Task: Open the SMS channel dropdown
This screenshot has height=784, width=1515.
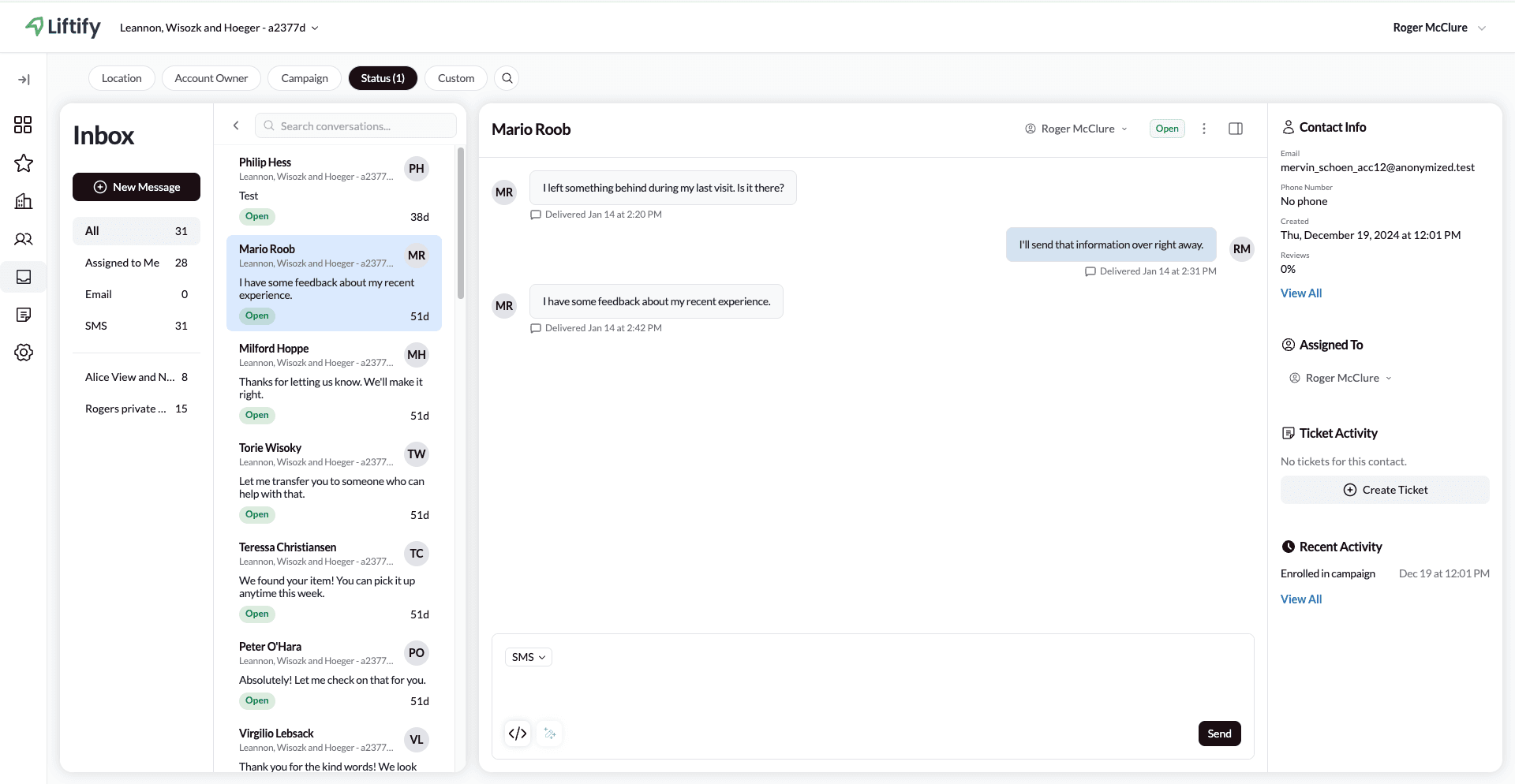Action: [528, 657]
